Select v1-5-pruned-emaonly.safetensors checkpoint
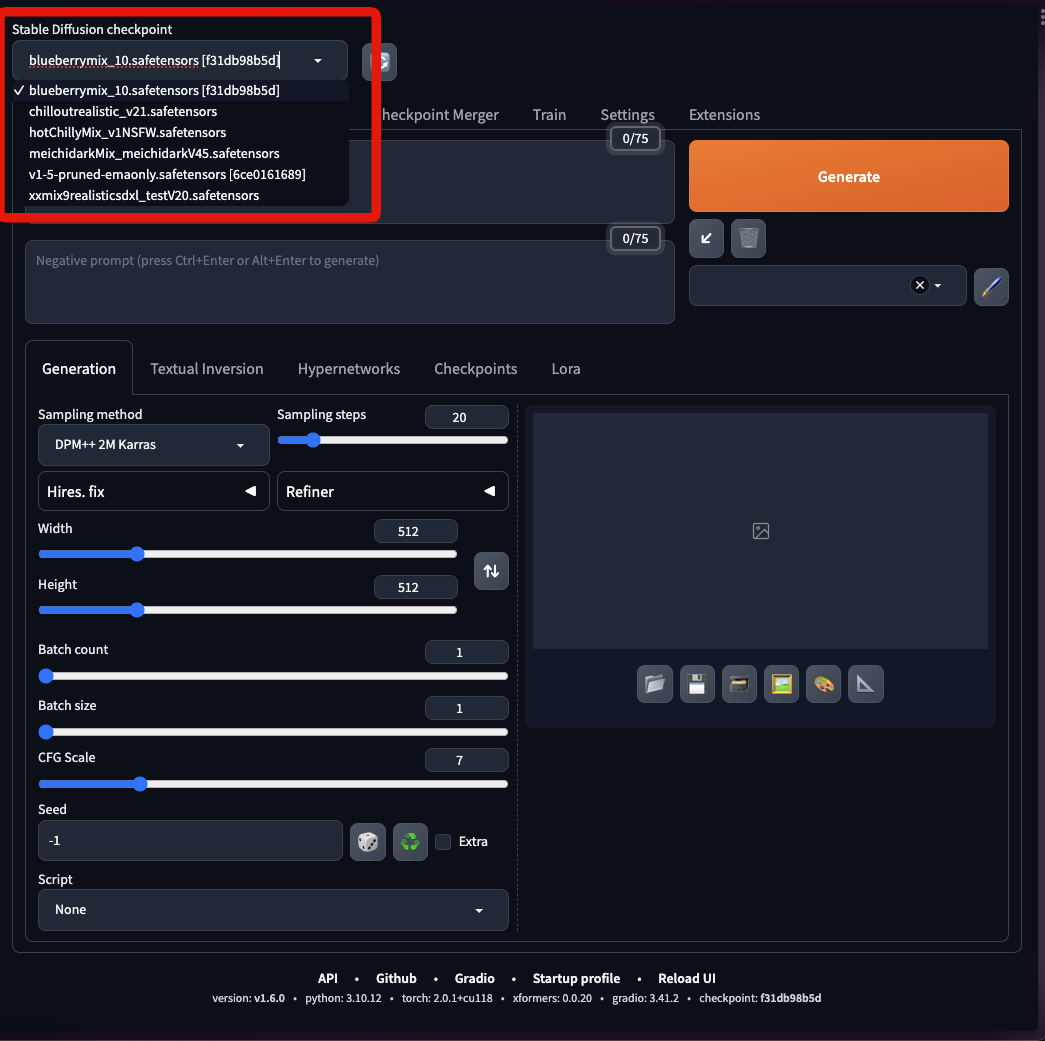 (180, 175)
